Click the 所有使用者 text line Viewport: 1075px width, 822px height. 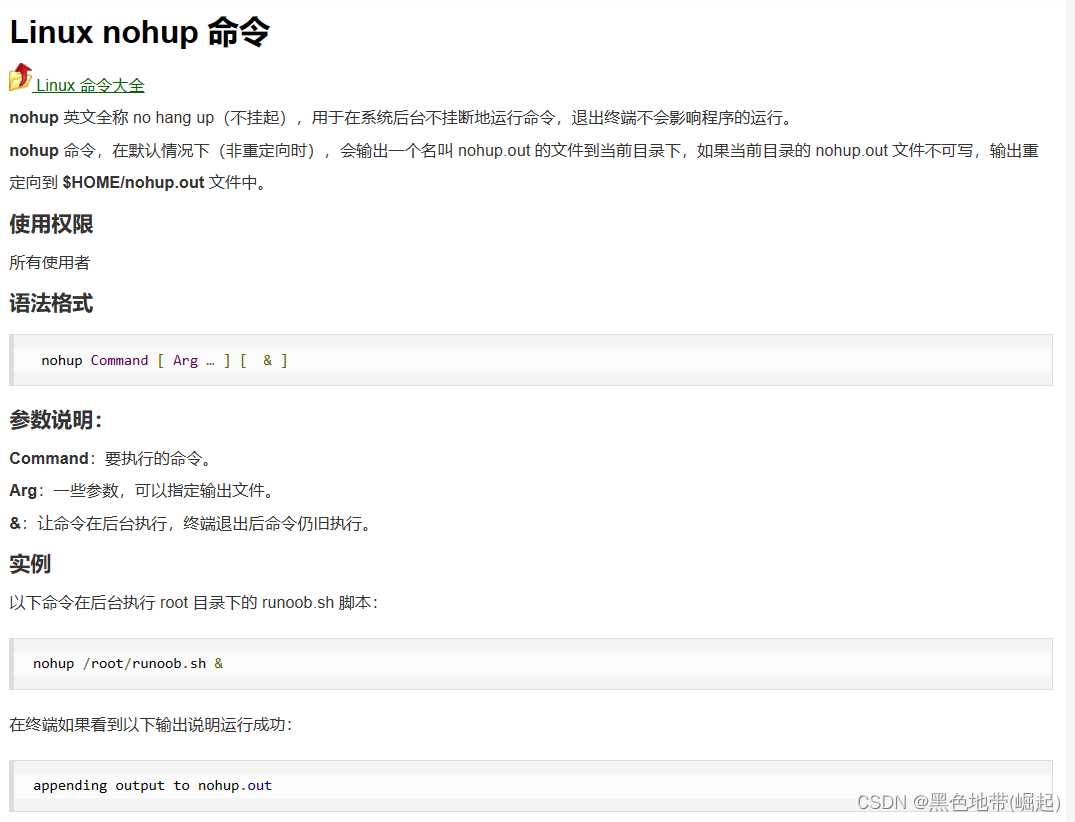(50, 262)
